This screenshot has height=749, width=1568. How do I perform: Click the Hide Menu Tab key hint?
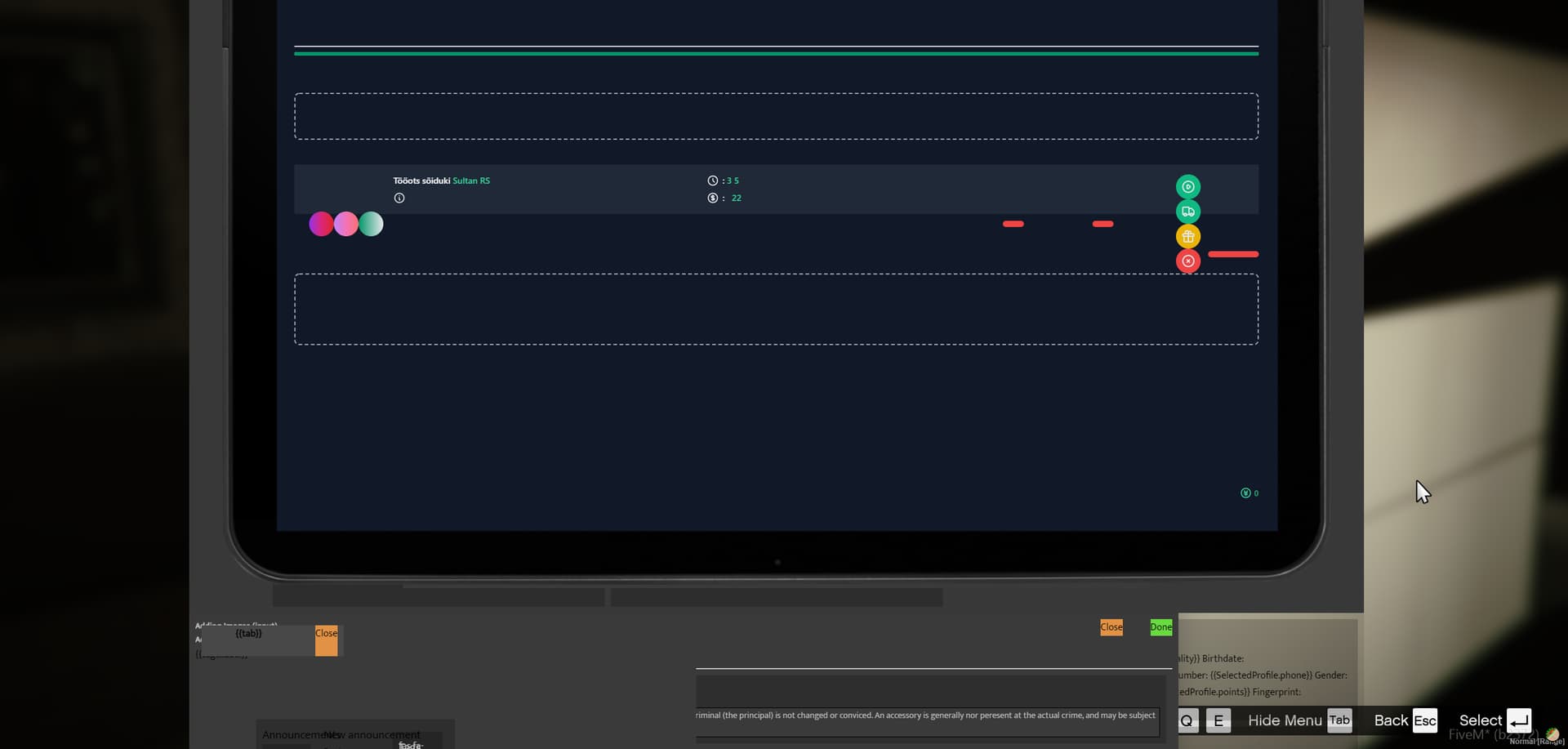point(1339,720)
